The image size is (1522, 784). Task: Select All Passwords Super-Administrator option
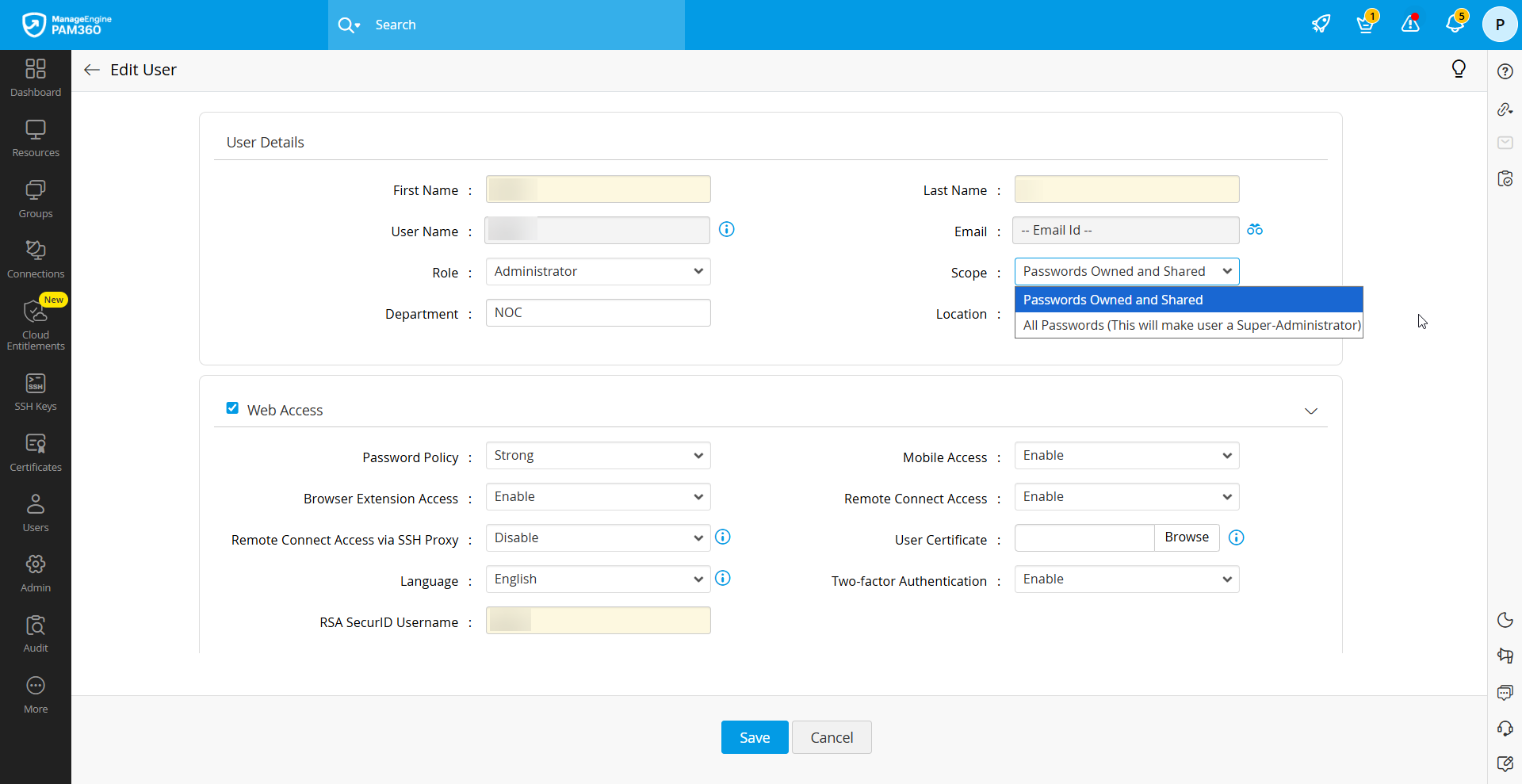pos(1191,325)
